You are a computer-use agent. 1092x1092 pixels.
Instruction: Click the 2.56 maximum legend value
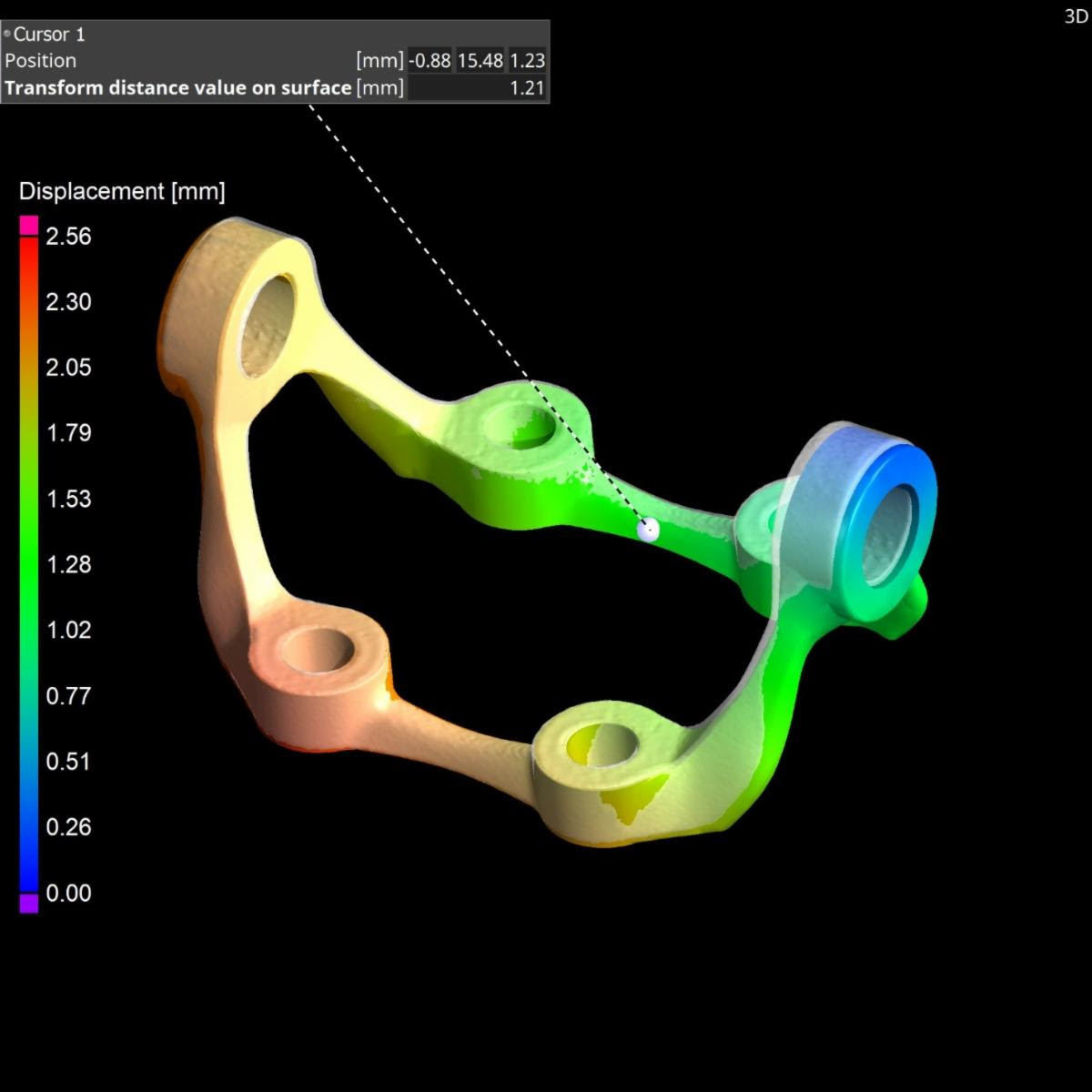point(68,237)
